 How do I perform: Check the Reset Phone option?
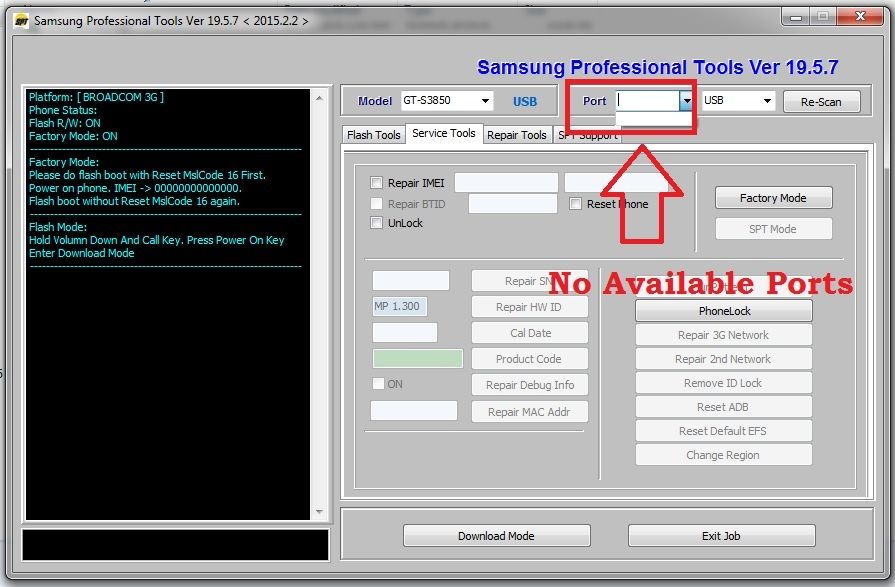pyautogui.click(x=576, y=204)
